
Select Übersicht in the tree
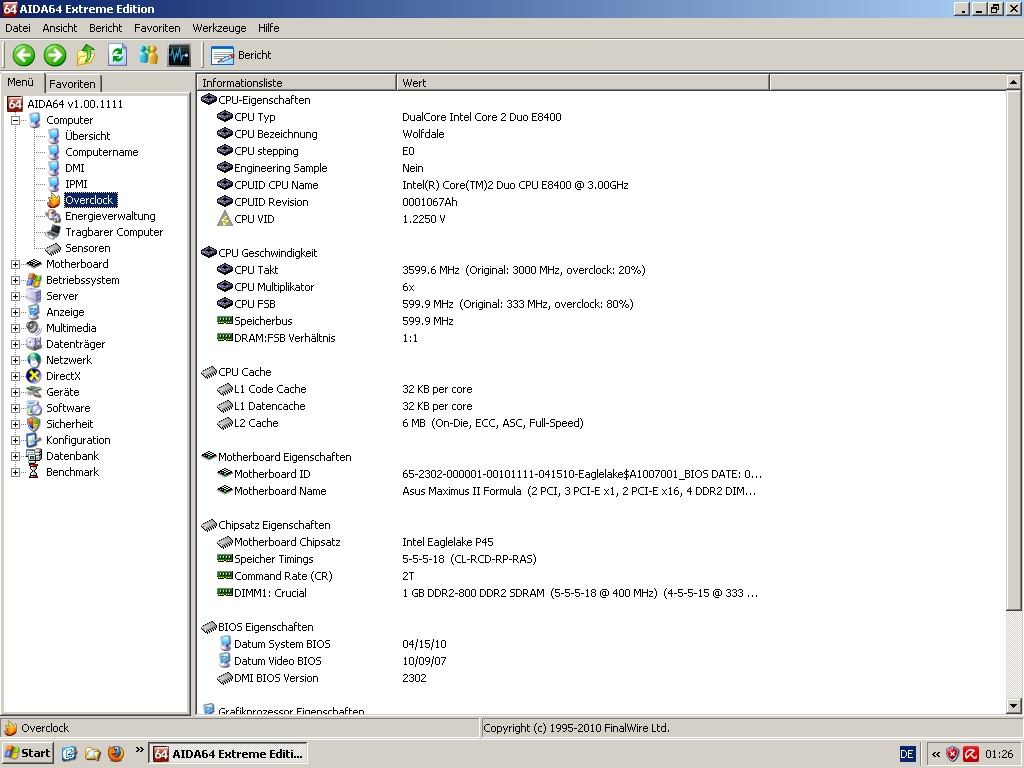pos(88,136)
